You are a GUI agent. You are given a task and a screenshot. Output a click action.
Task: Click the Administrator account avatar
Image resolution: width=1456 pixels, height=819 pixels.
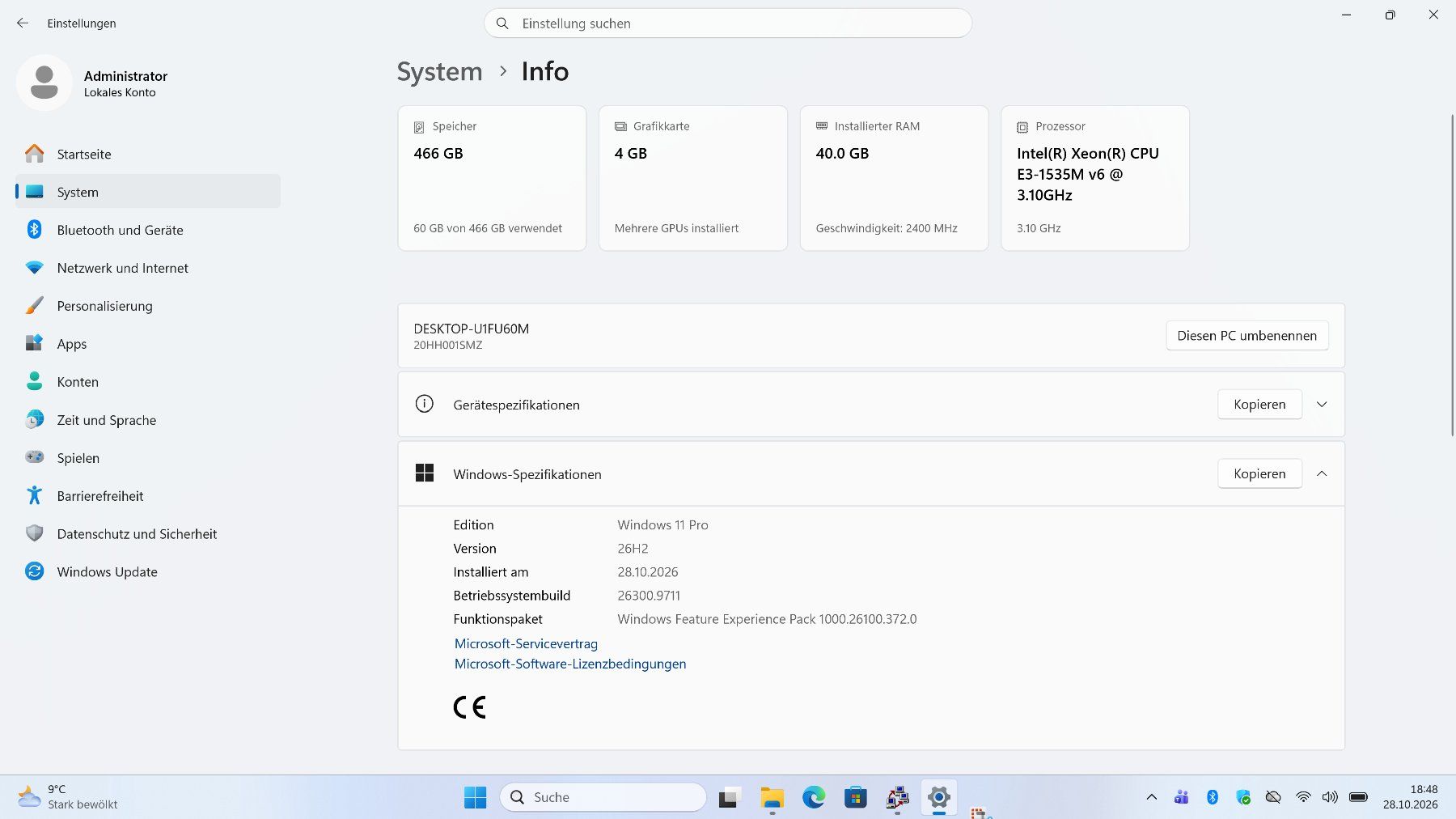[44, 83]
